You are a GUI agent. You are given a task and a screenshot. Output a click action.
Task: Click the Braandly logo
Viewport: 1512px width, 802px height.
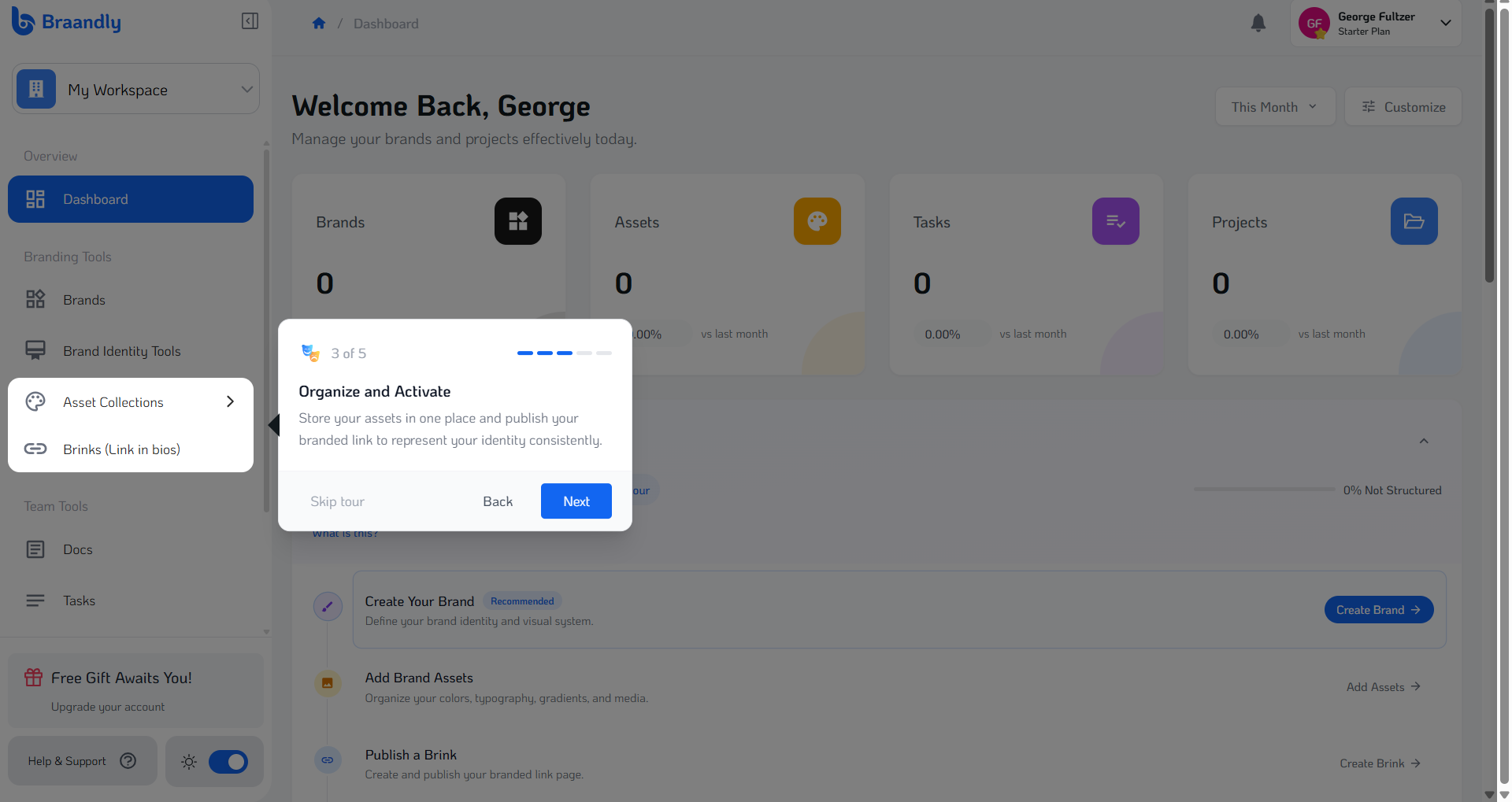[x=66, y=21]
